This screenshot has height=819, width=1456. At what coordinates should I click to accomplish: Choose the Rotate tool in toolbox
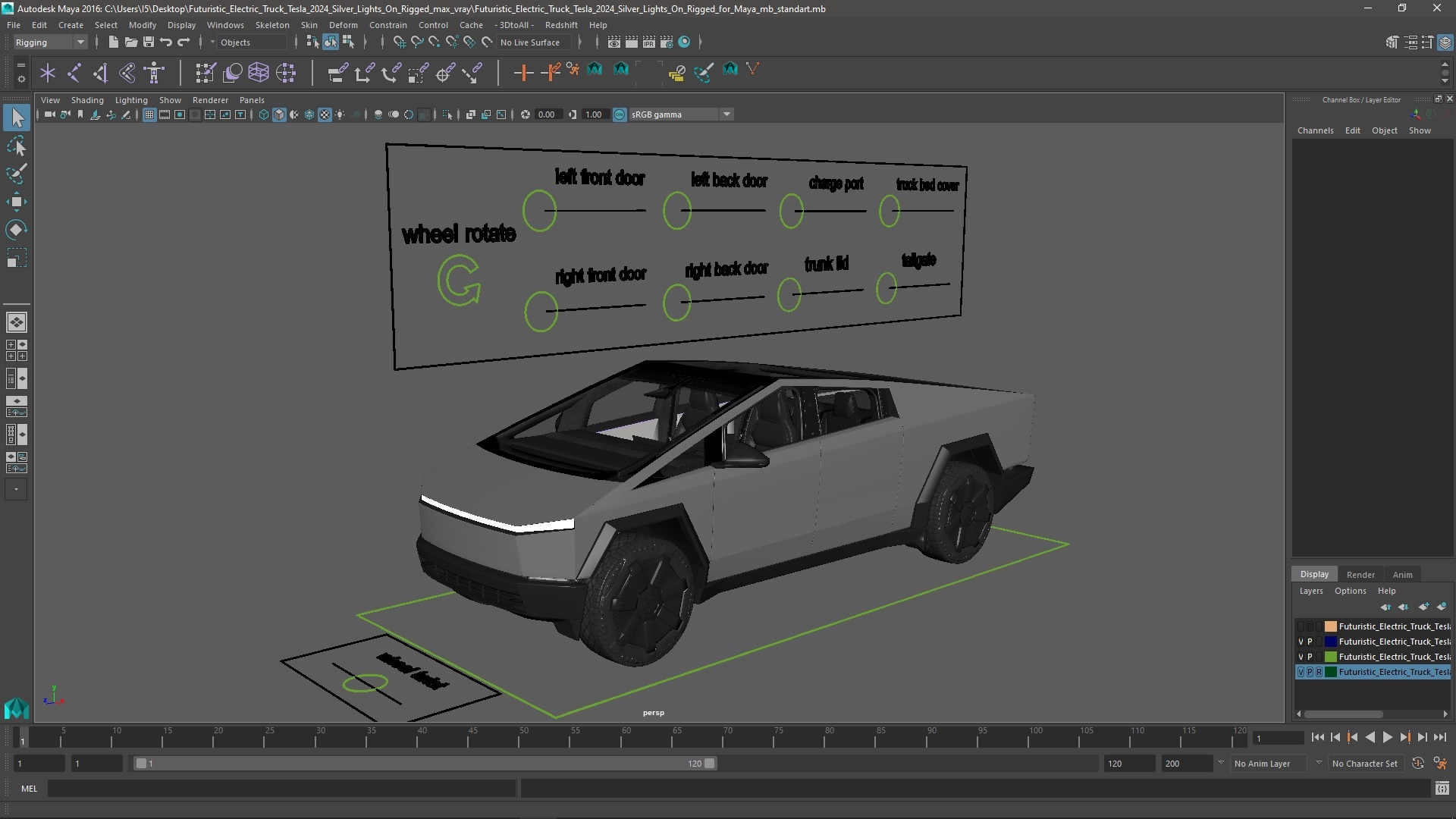pos(17,230)
